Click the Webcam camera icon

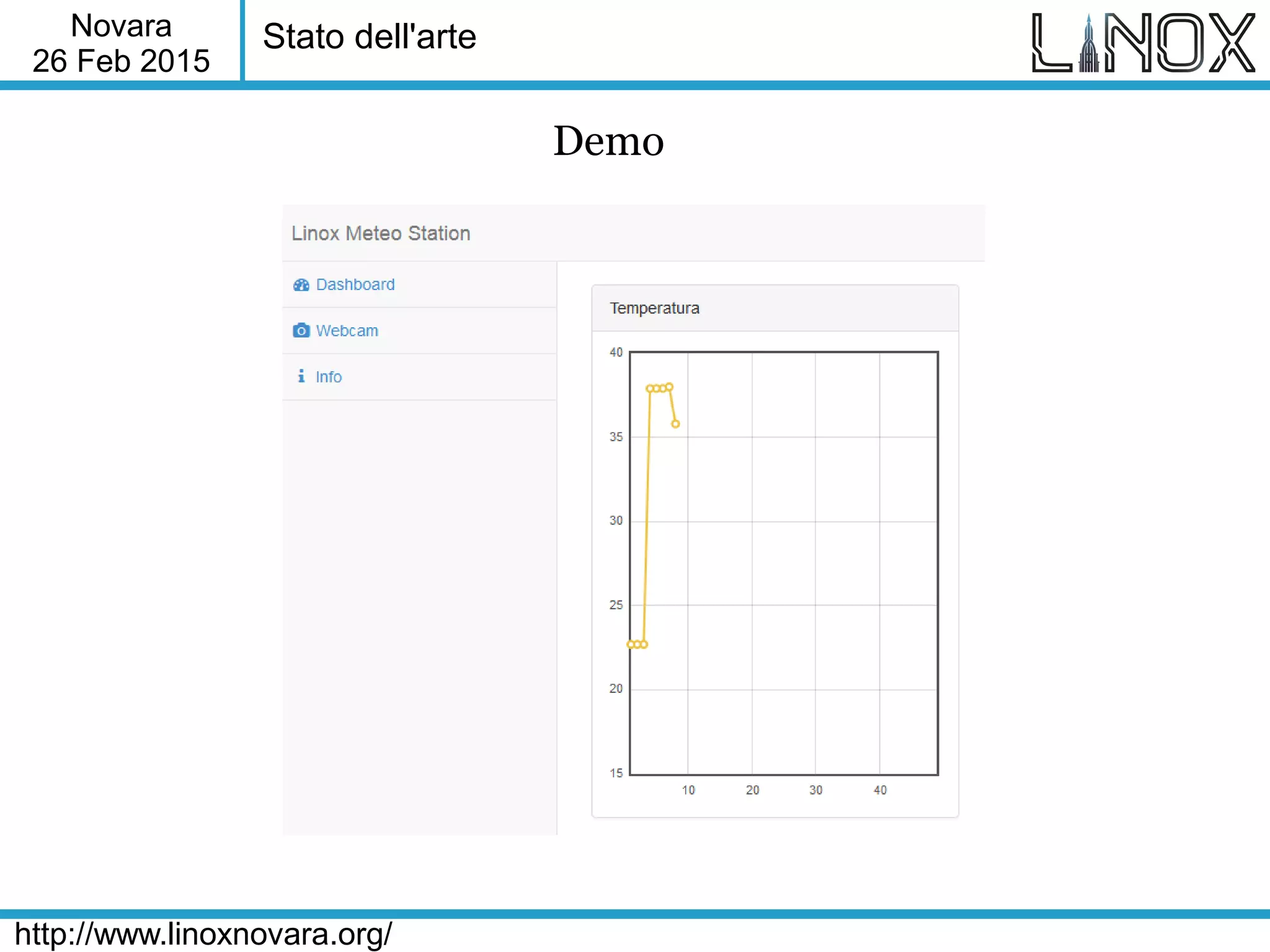coord(301,330)
